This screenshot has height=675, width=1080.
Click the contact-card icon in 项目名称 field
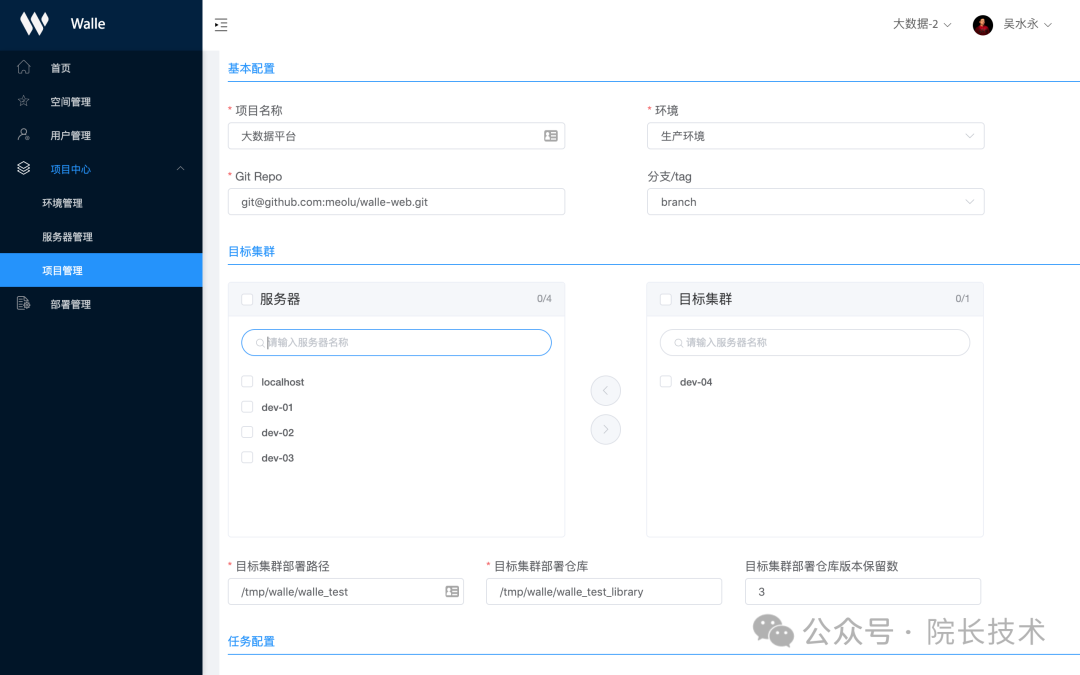click(x=550, y=136)
